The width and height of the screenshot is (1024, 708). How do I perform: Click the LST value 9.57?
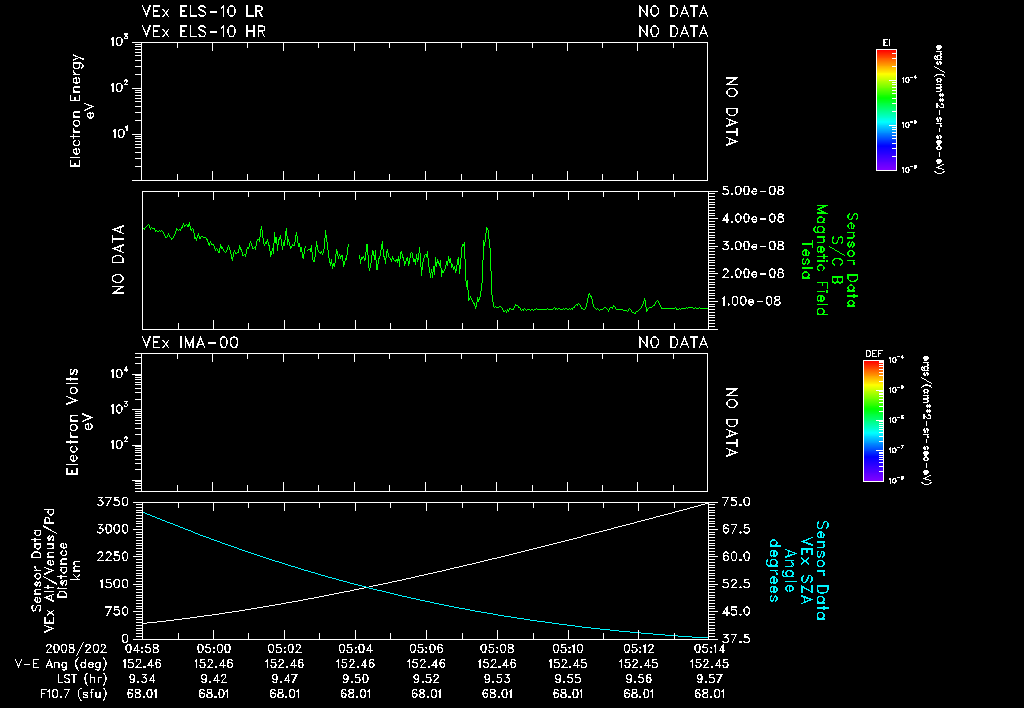pyautogui.click(x=710, y=679)
